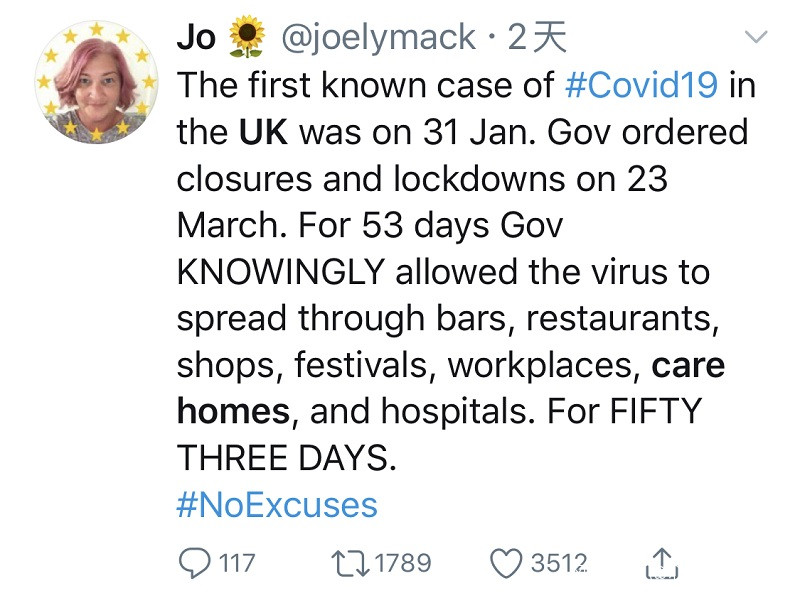800x598 pixels.
Task: Like the tweet with the heart icon
Action: click(506, 562)
